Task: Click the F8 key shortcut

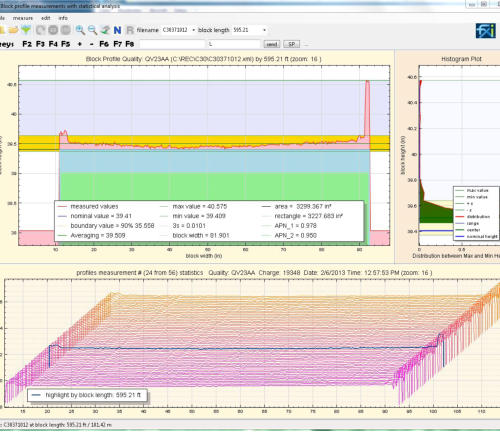Action: pyautogui.click(x=130, y=44)
